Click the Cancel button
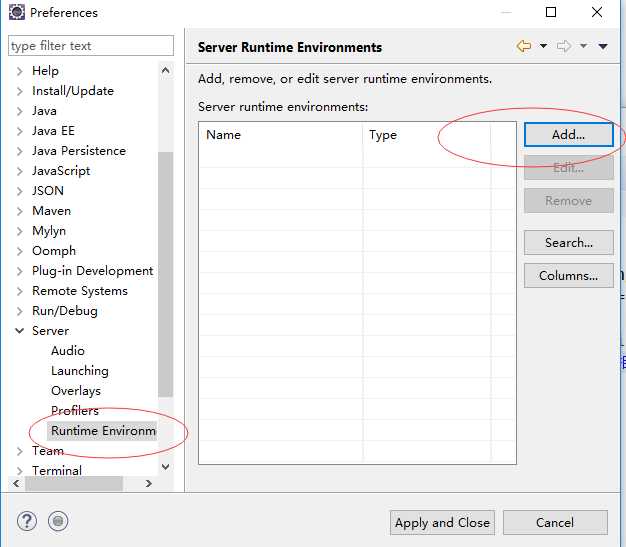 (x=555, y=522)
